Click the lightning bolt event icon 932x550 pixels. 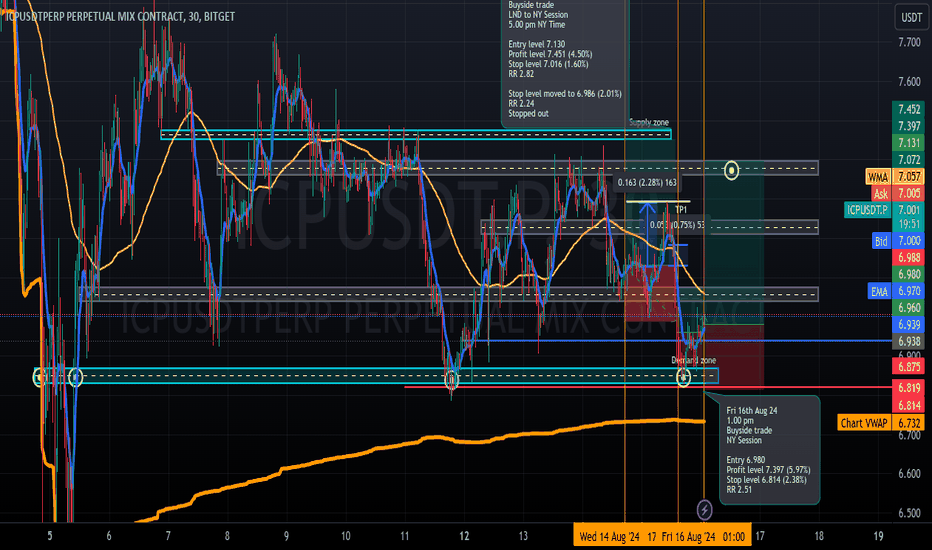pos(704,510)
